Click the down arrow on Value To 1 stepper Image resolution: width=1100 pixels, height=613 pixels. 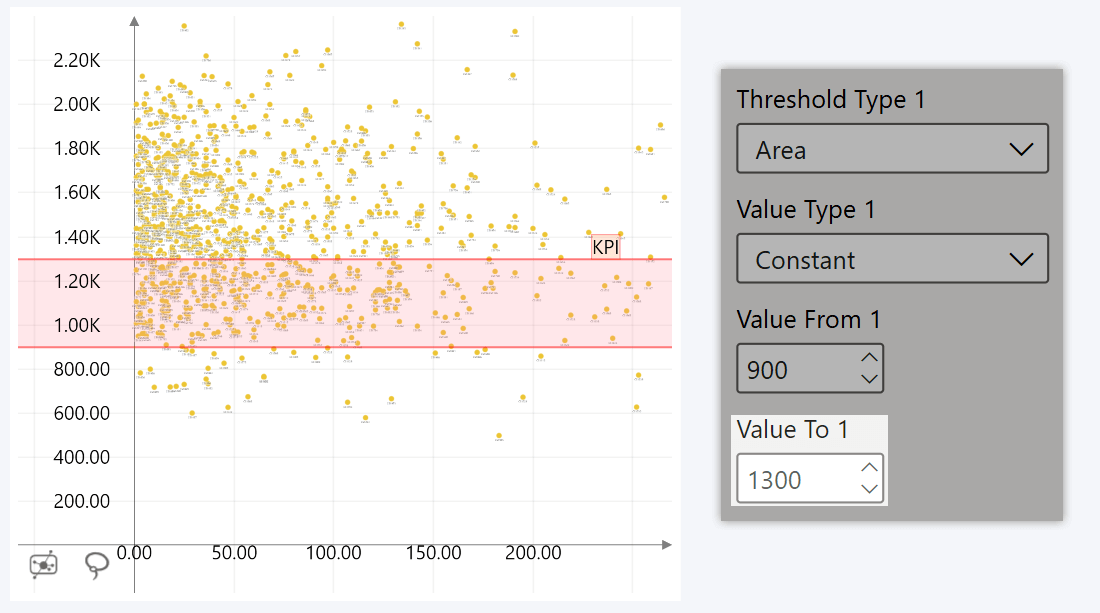[x=869, y=488]
